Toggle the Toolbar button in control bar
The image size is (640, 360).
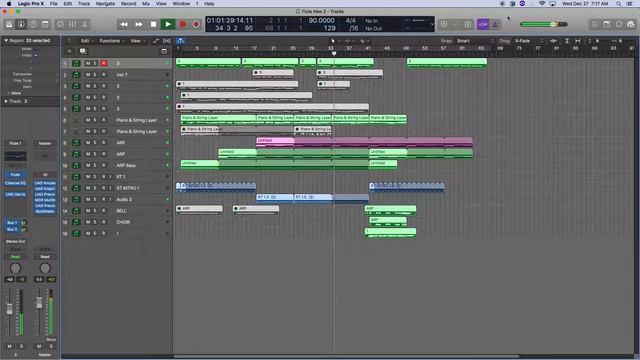[x=45, y=24]
